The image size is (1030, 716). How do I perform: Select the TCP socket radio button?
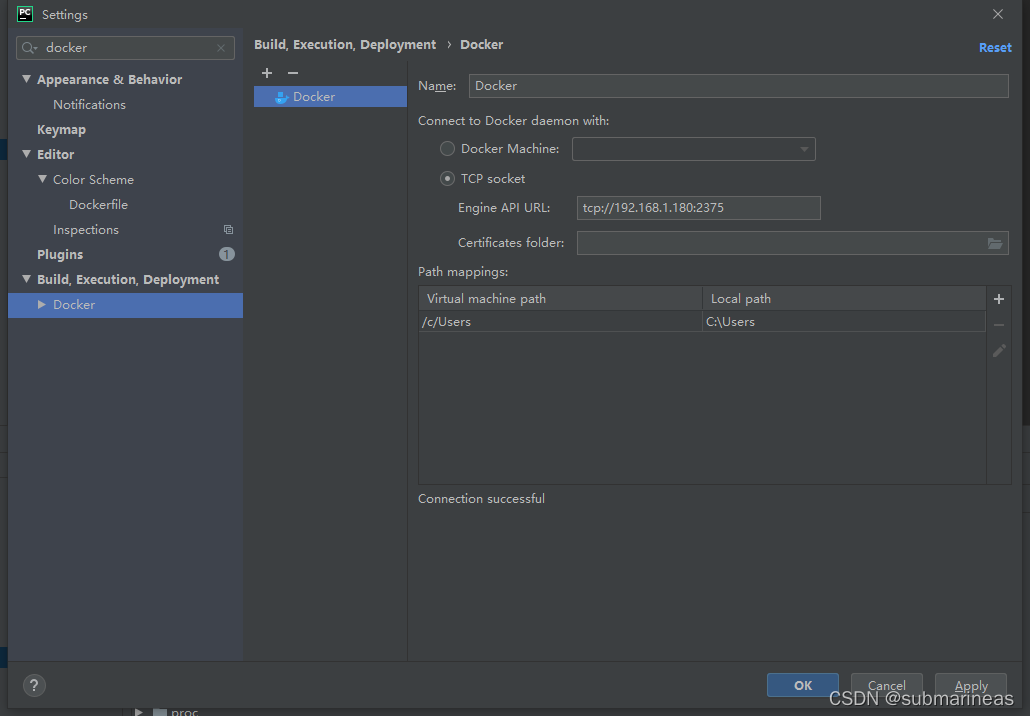(447, 179)
